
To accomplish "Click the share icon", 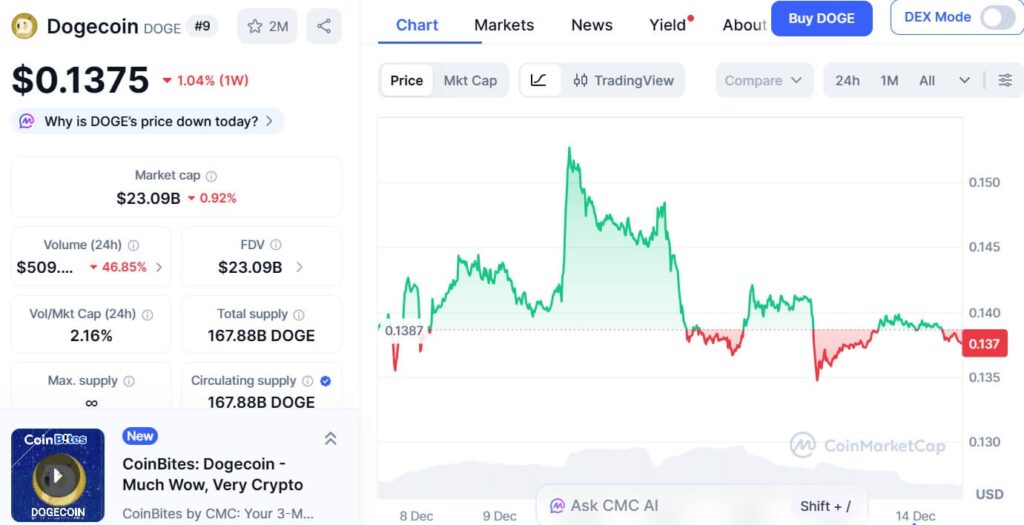I will 324,26.
